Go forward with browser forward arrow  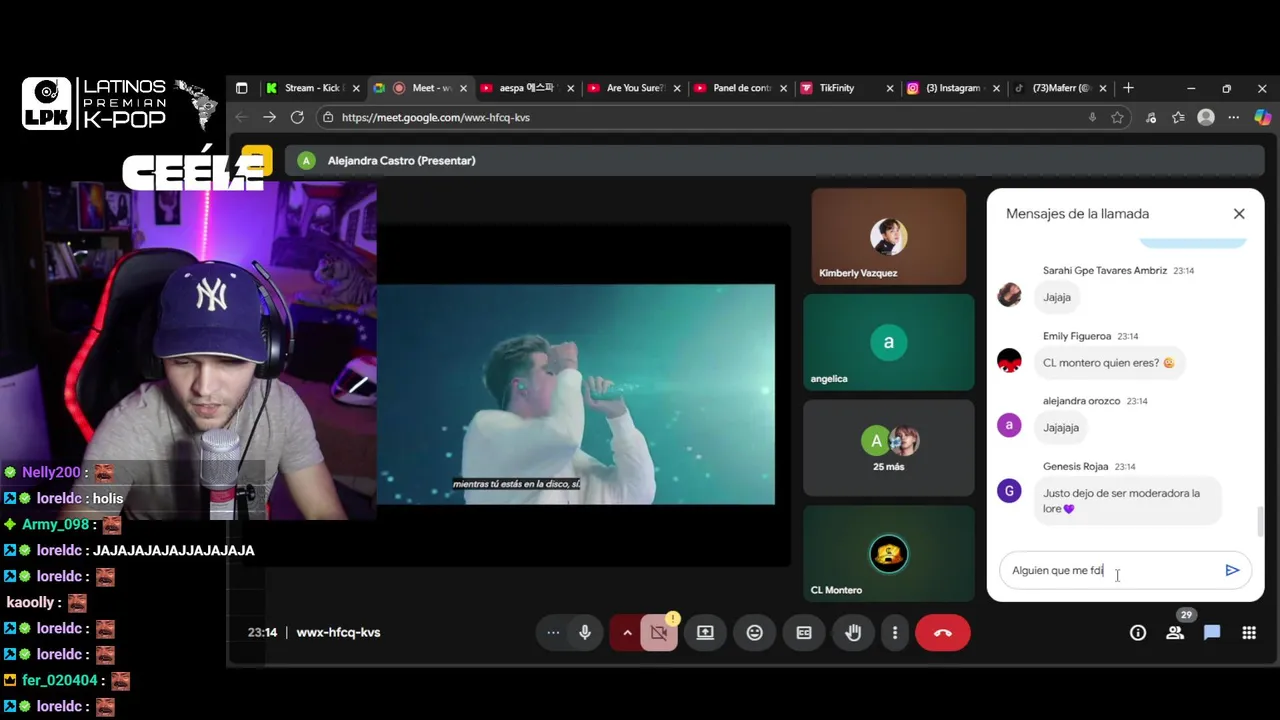point(269,117)
